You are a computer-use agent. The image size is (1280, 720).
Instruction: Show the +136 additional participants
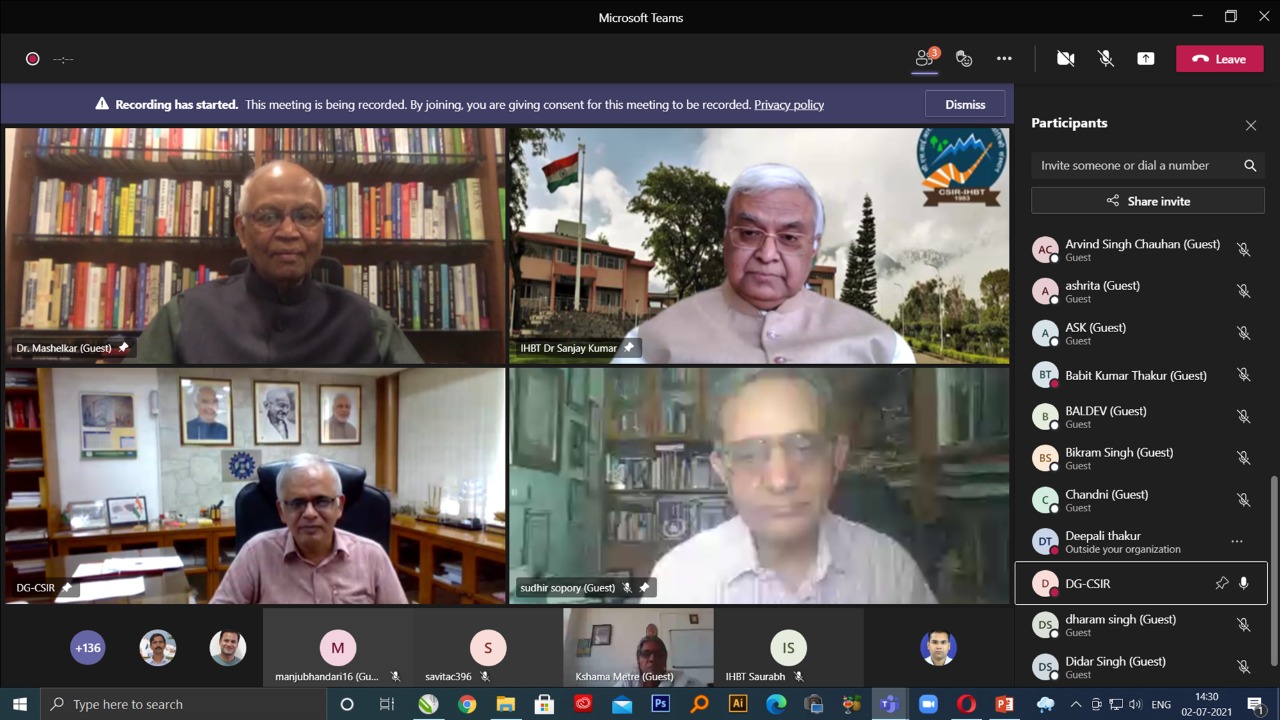click(88, 648)
